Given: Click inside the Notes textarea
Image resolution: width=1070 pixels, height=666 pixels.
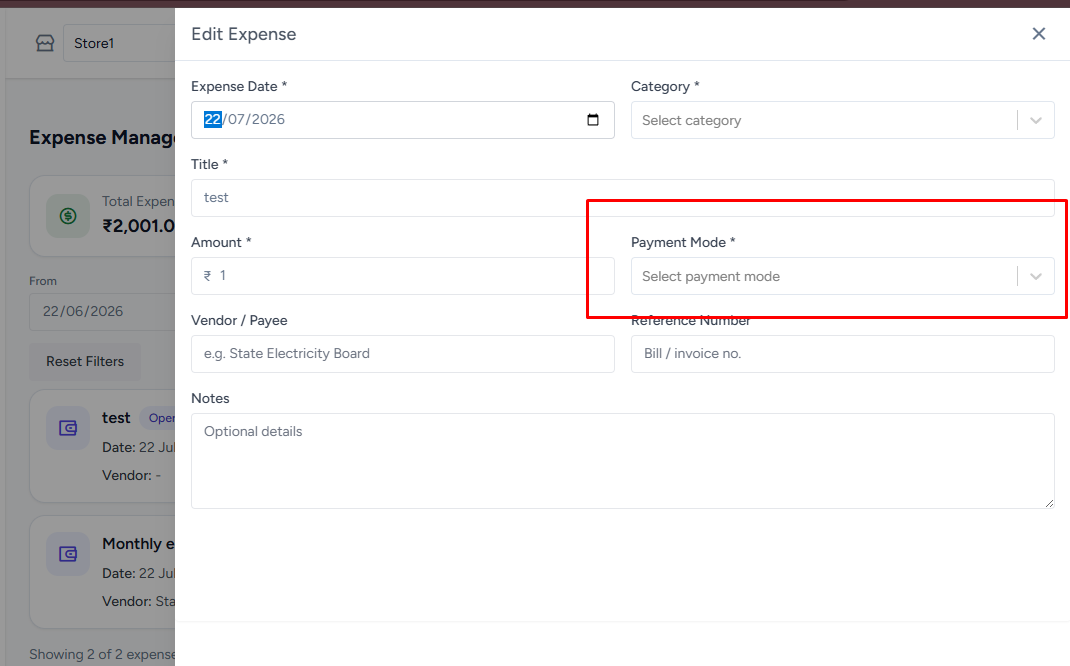Looking at the screenshot, I should pos(623,461).
